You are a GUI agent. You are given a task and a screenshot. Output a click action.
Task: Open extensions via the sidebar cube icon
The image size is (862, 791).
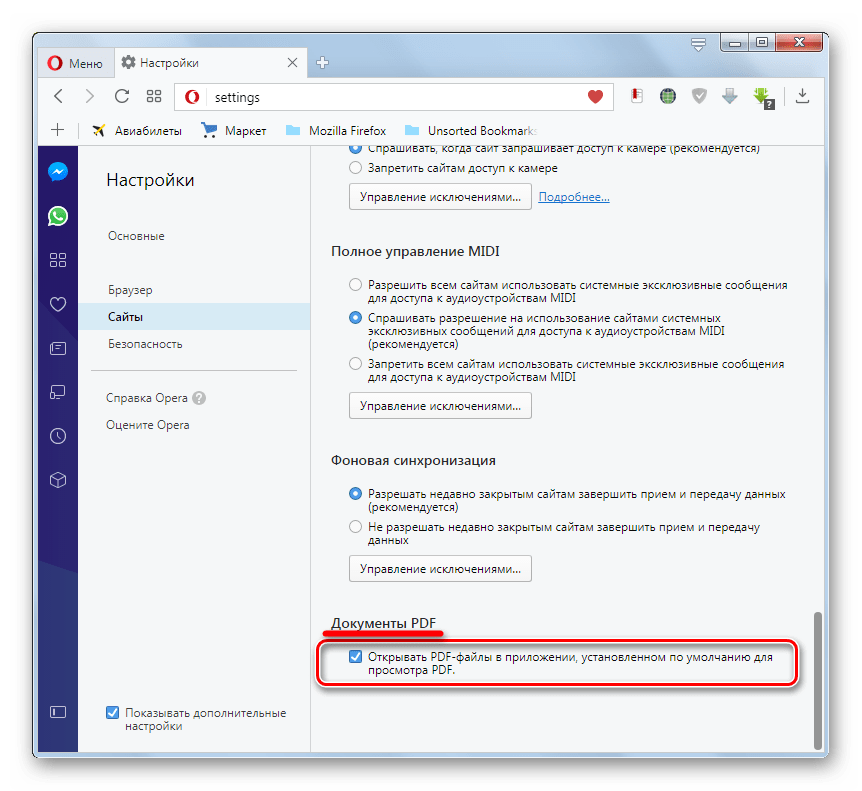(58, 480)
